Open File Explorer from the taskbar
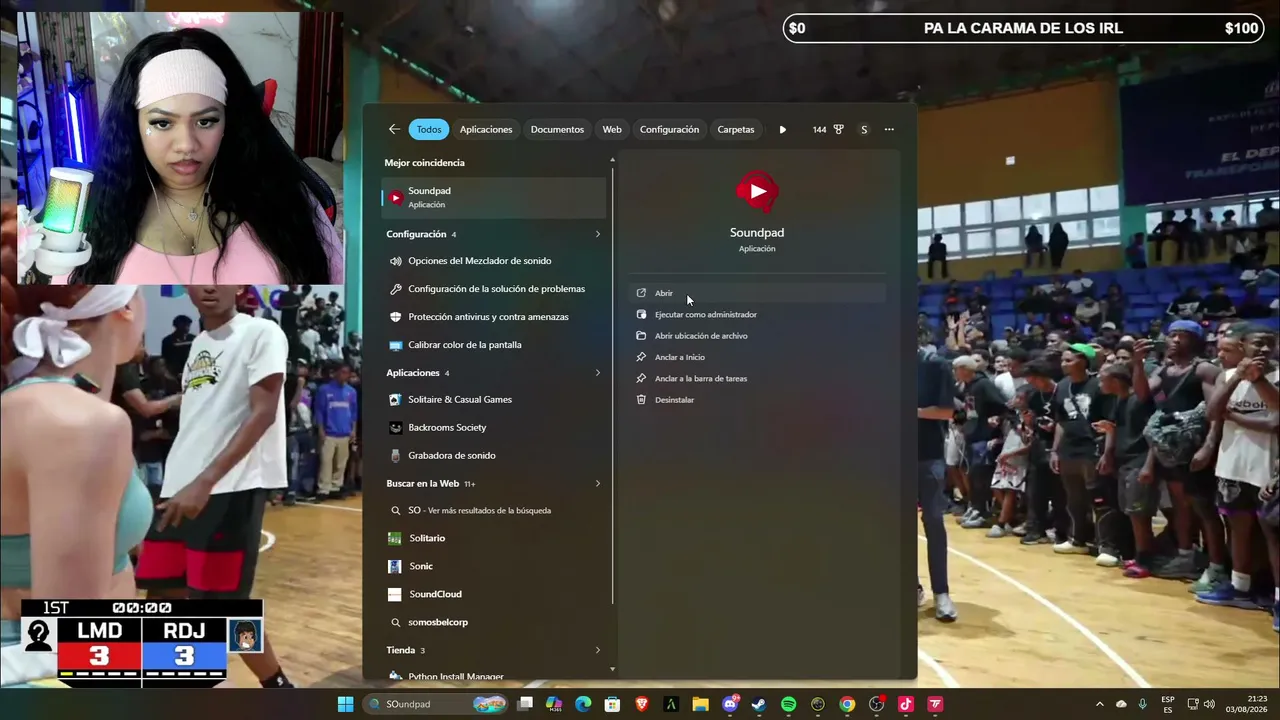1280x720 pixels. (x=700, y=704)
